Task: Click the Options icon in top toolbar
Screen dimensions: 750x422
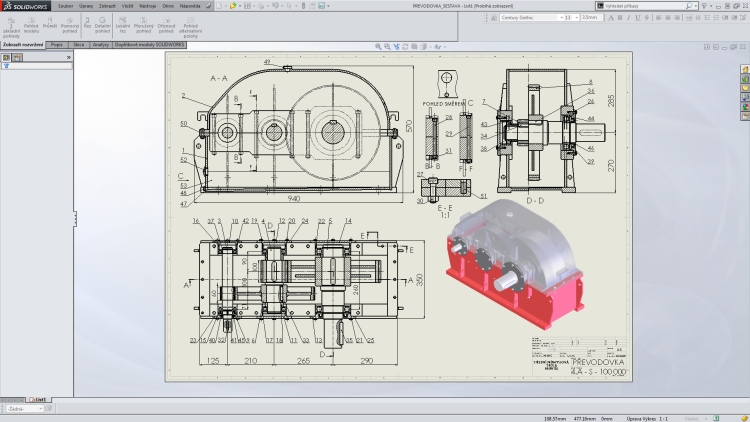Action: (x=322, y=6)
